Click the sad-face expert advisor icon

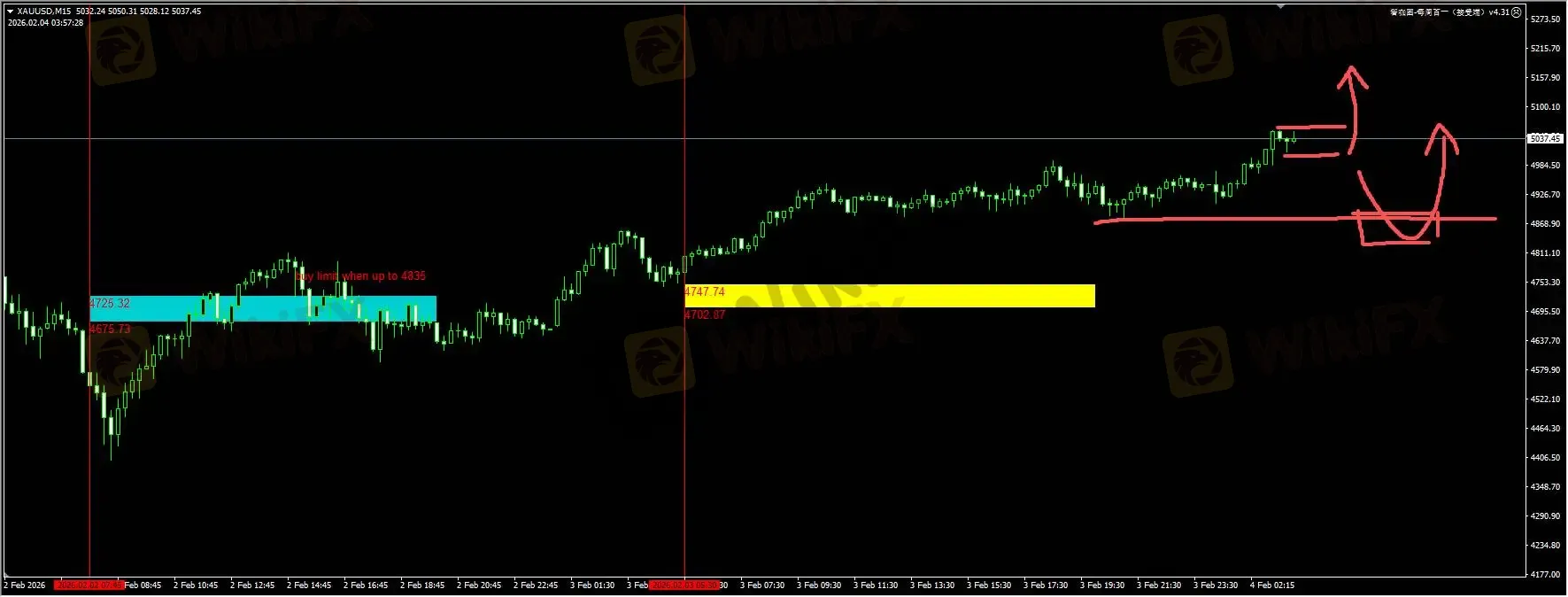(x=1516, y=12)
